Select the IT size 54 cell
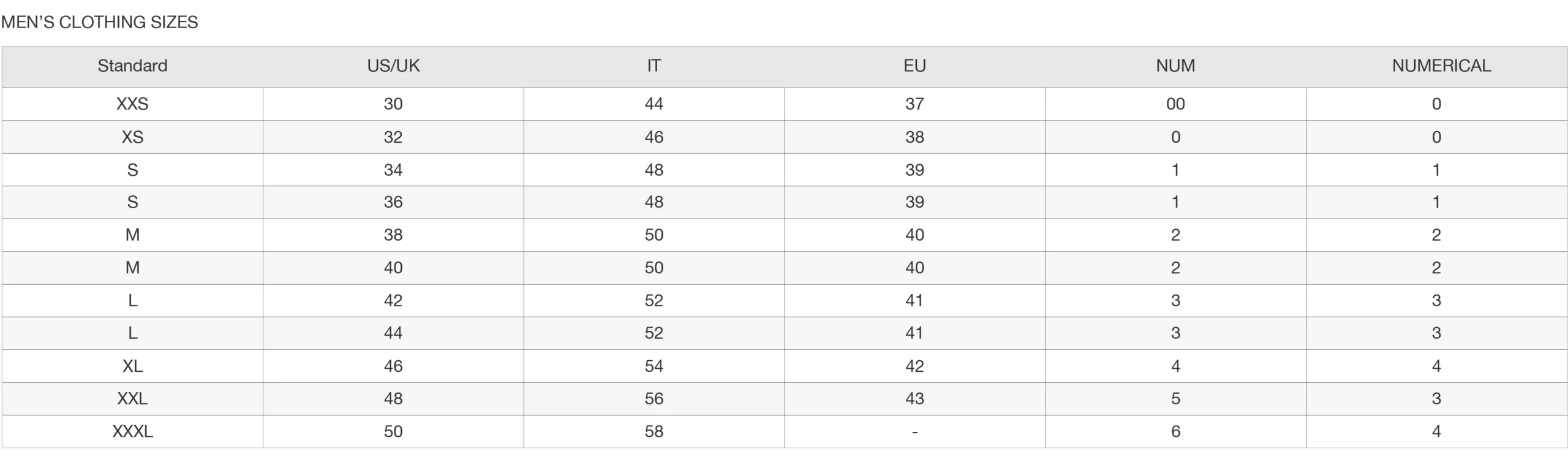This screenshot has width=1568, height=452. pos(654,366)
